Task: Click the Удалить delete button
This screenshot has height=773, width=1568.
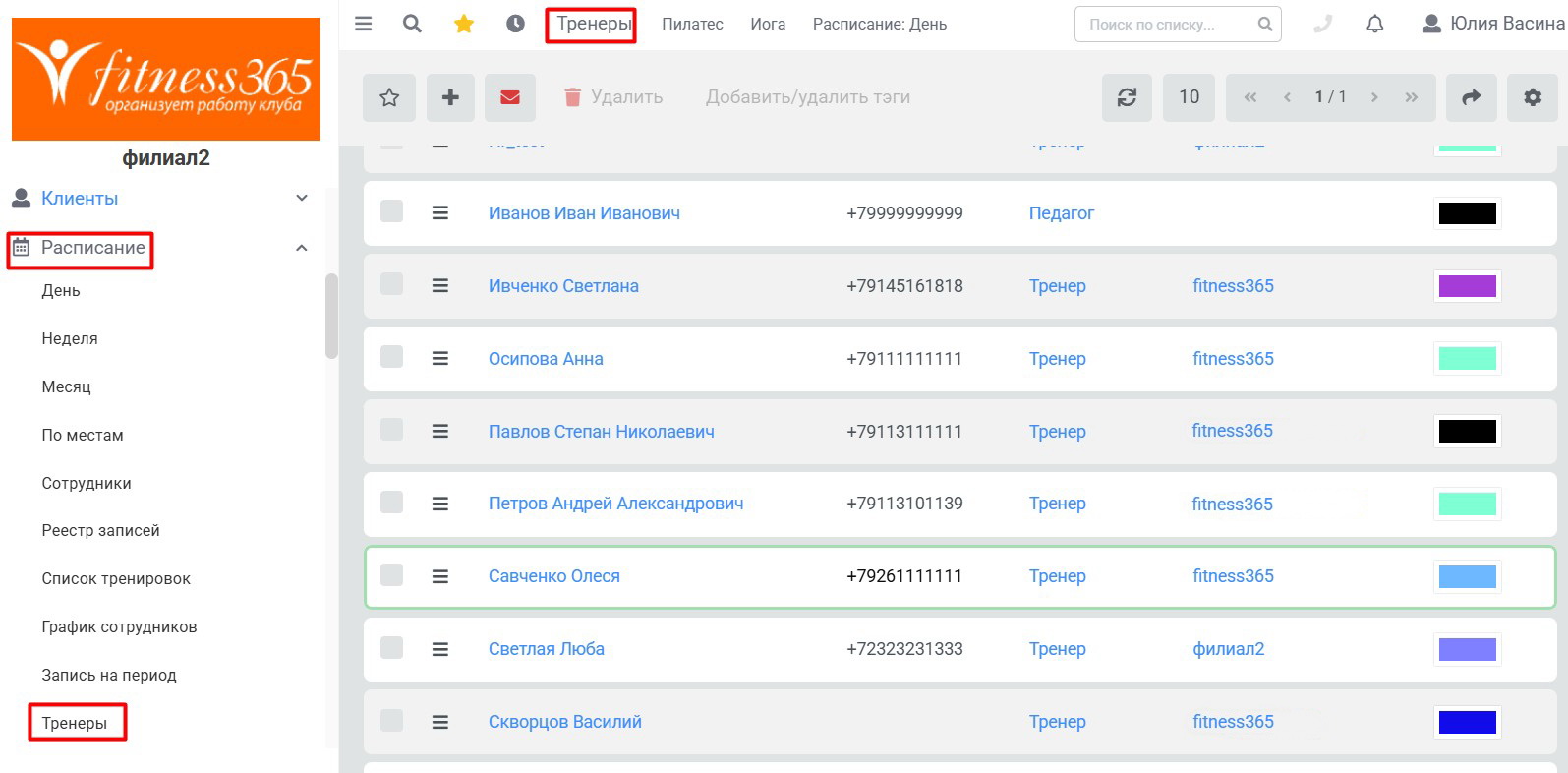Action: tap(613, 97)
